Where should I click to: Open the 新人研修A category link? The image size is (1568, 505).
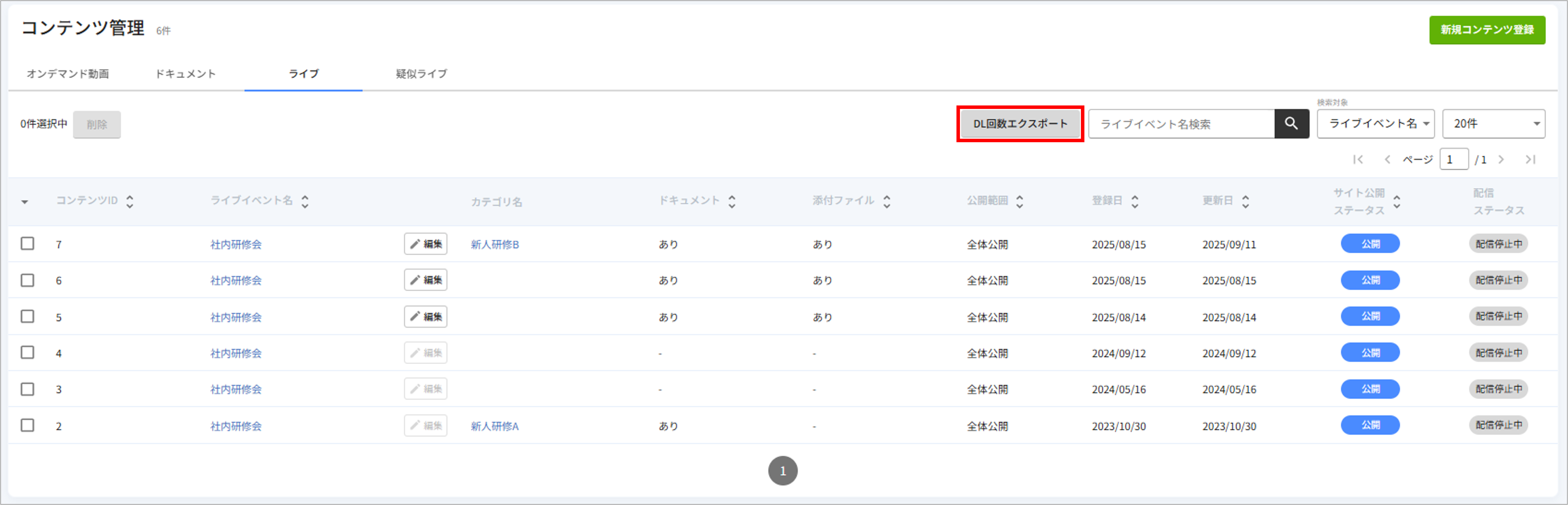[495, 426]
